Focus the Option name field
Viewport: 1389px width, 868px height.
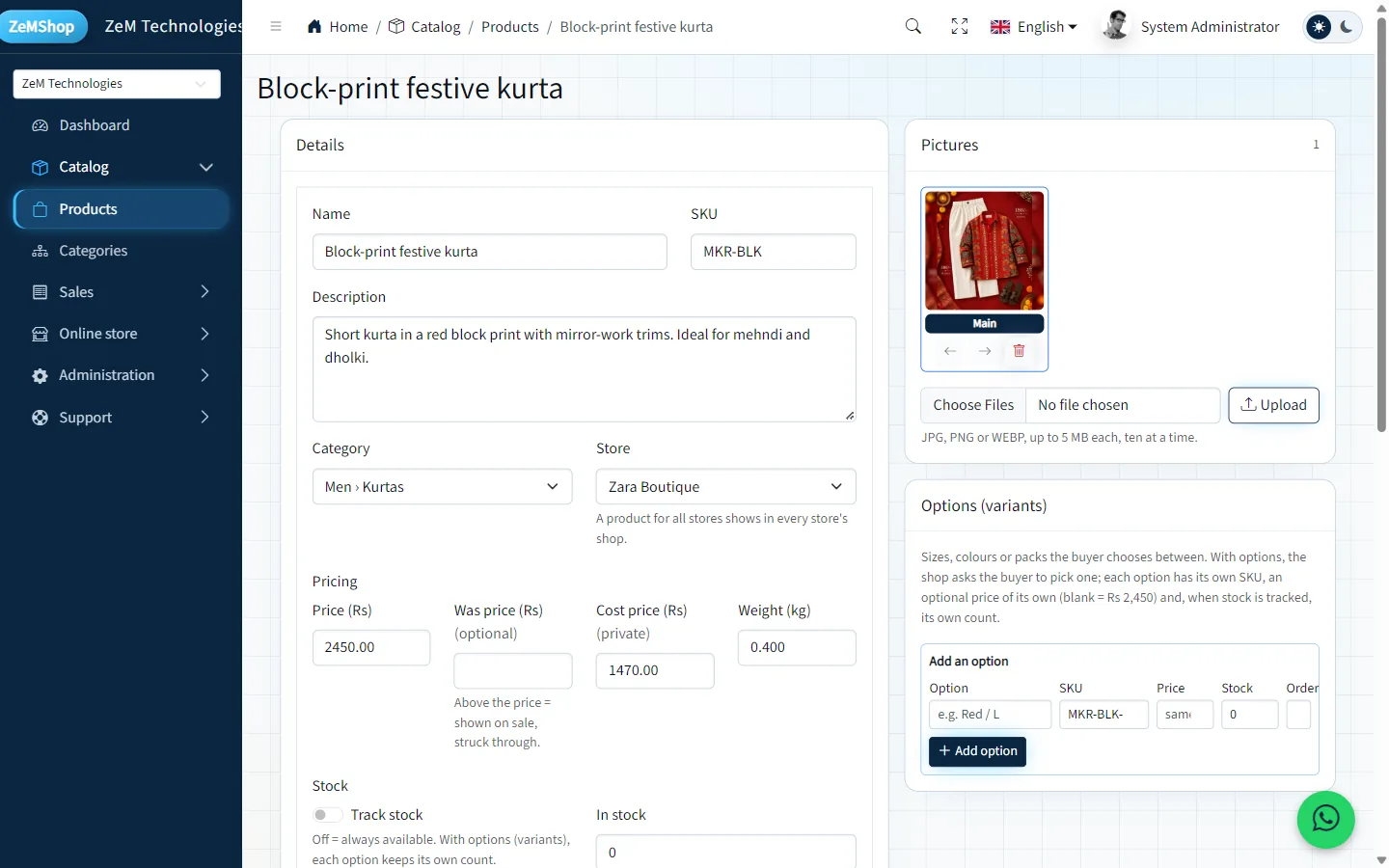click(990, 715)
